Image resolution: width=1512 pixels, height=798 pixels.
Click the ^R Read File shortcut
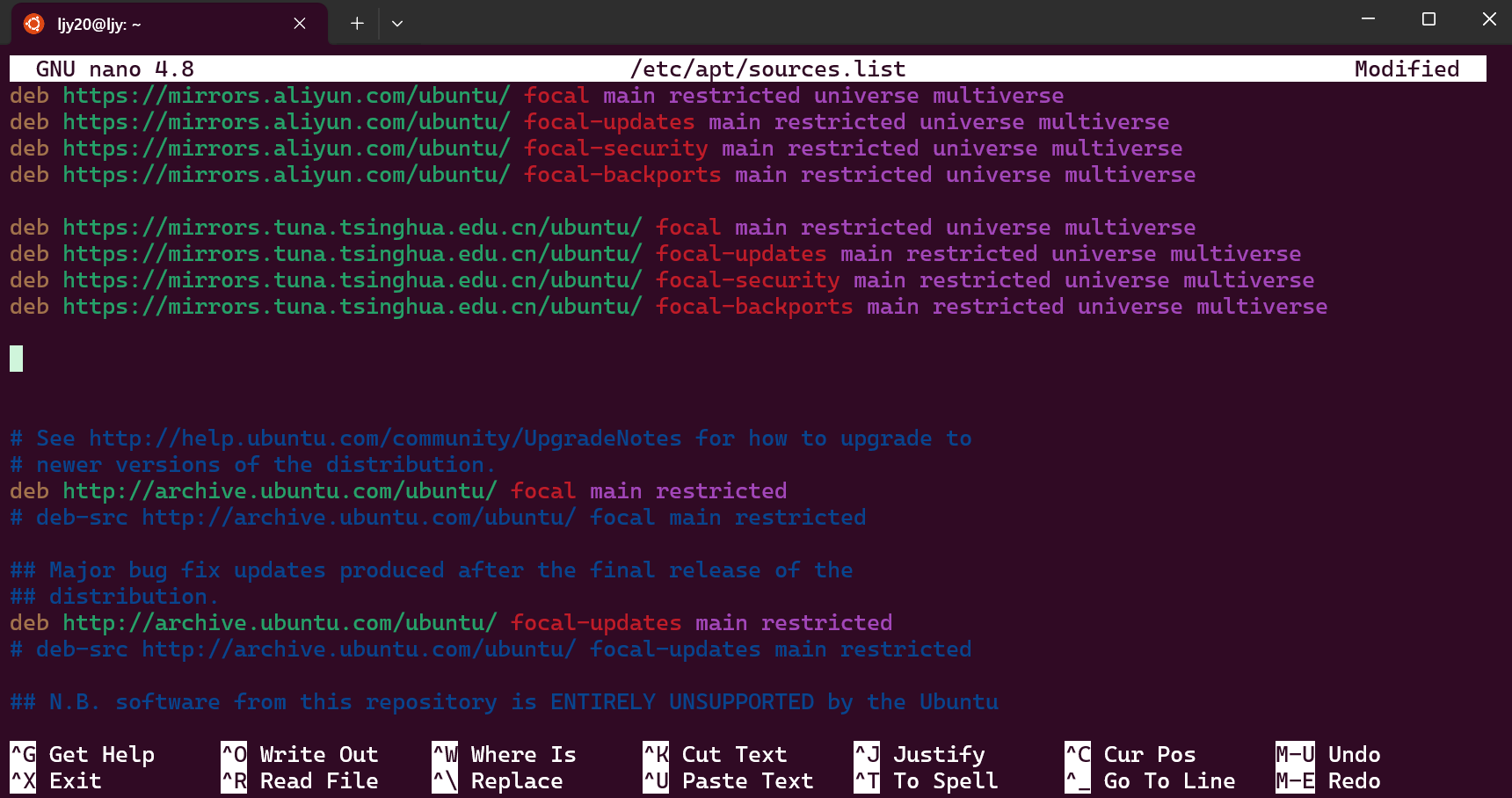tap(300, 781)
